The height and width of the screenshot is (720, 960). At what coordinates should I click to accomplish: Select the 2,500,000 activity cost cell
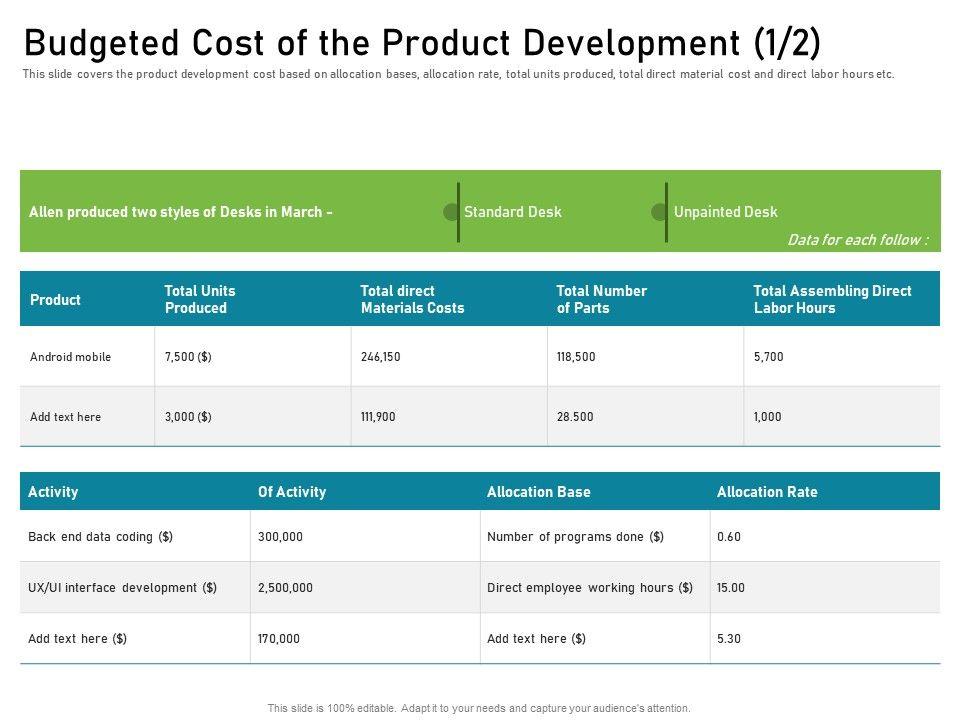[x=285, y=588]
